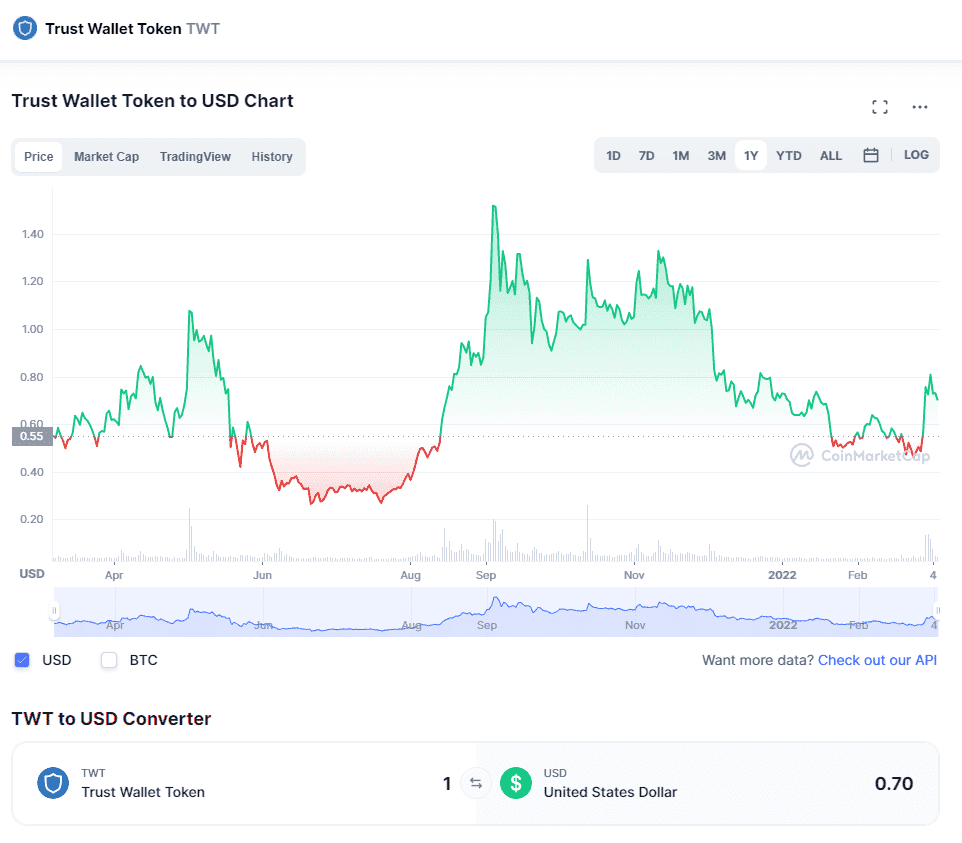The image size is (962, 843).
Task: Open the chart fullscreen view
Action: point(879,106)
